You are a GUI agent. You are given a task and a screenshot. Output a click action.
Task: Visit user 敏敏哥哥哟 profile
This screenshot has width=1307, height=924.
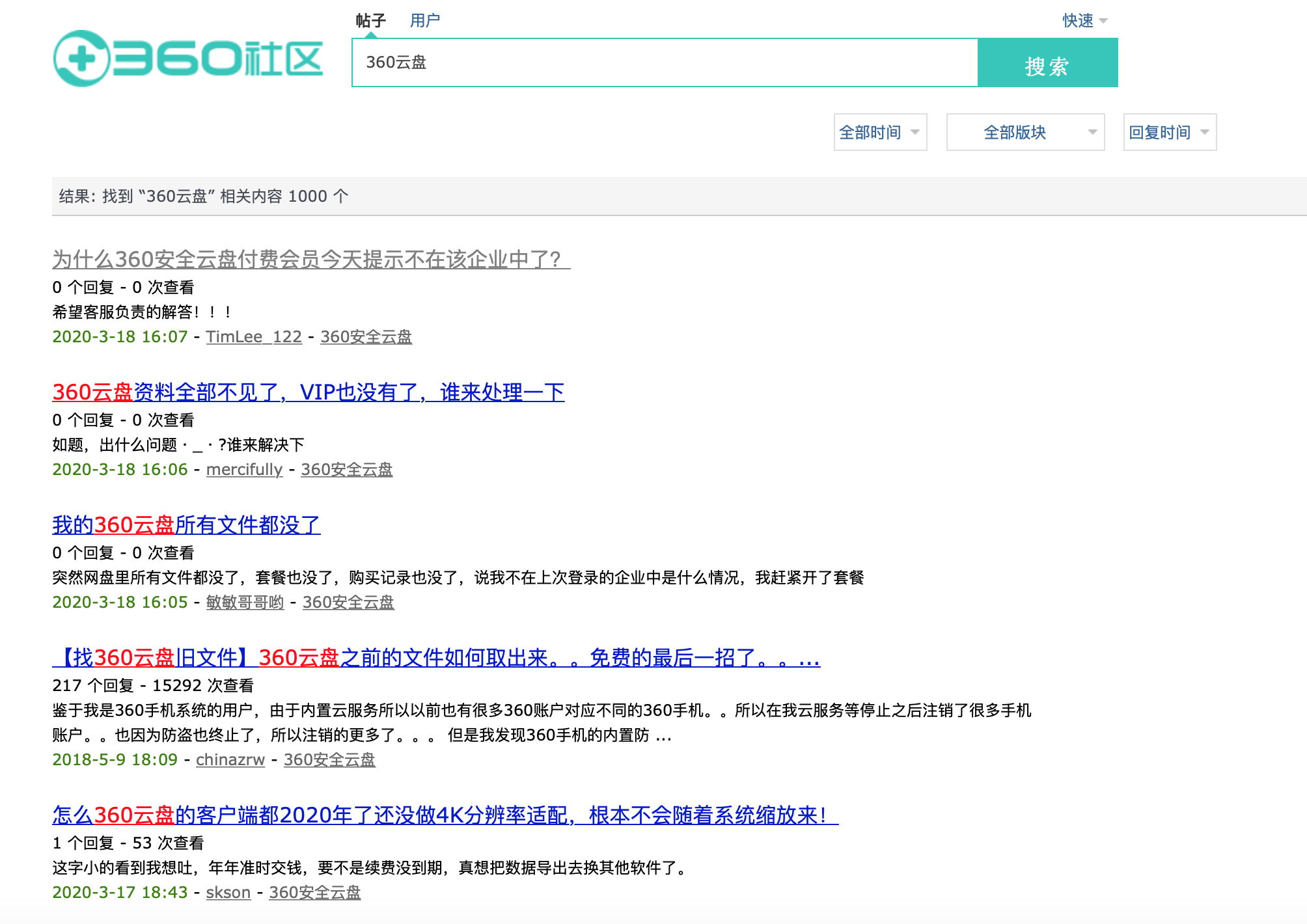(245, 602)
